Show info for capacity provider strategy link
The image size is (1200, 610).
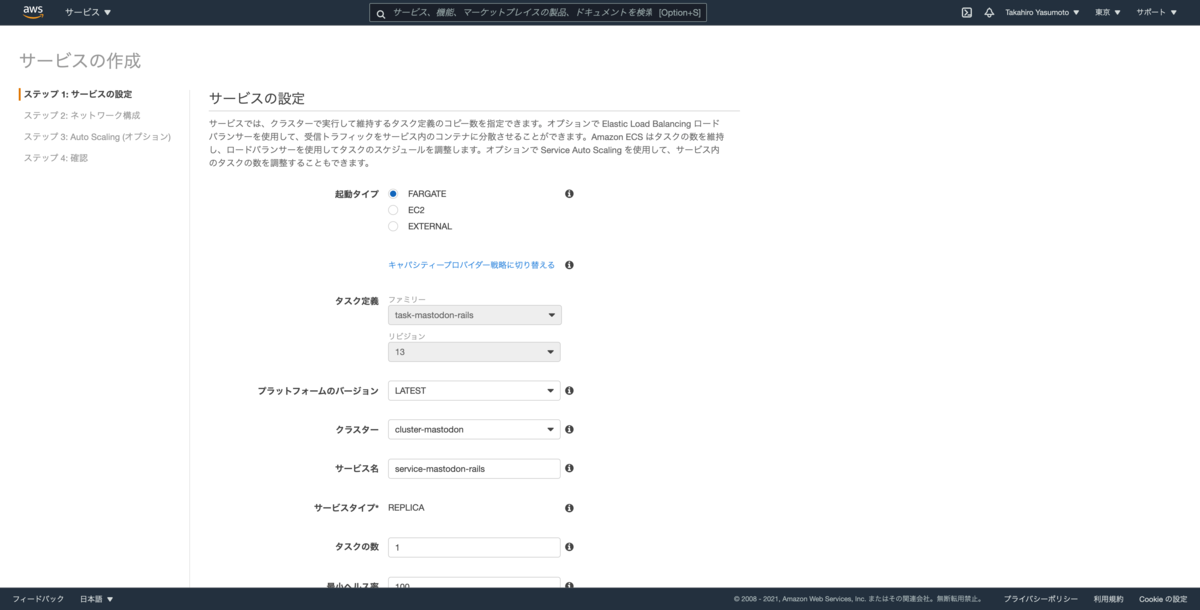(569, 265)
